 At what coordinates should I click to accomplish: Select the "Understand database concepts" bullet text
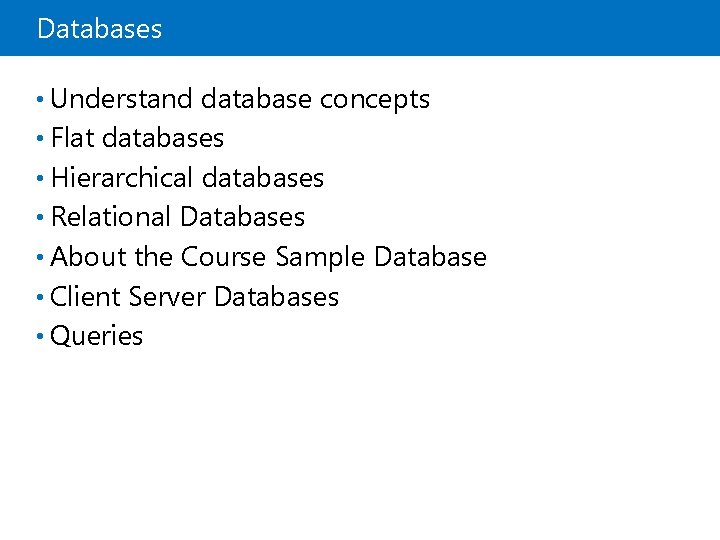(240, 99)
